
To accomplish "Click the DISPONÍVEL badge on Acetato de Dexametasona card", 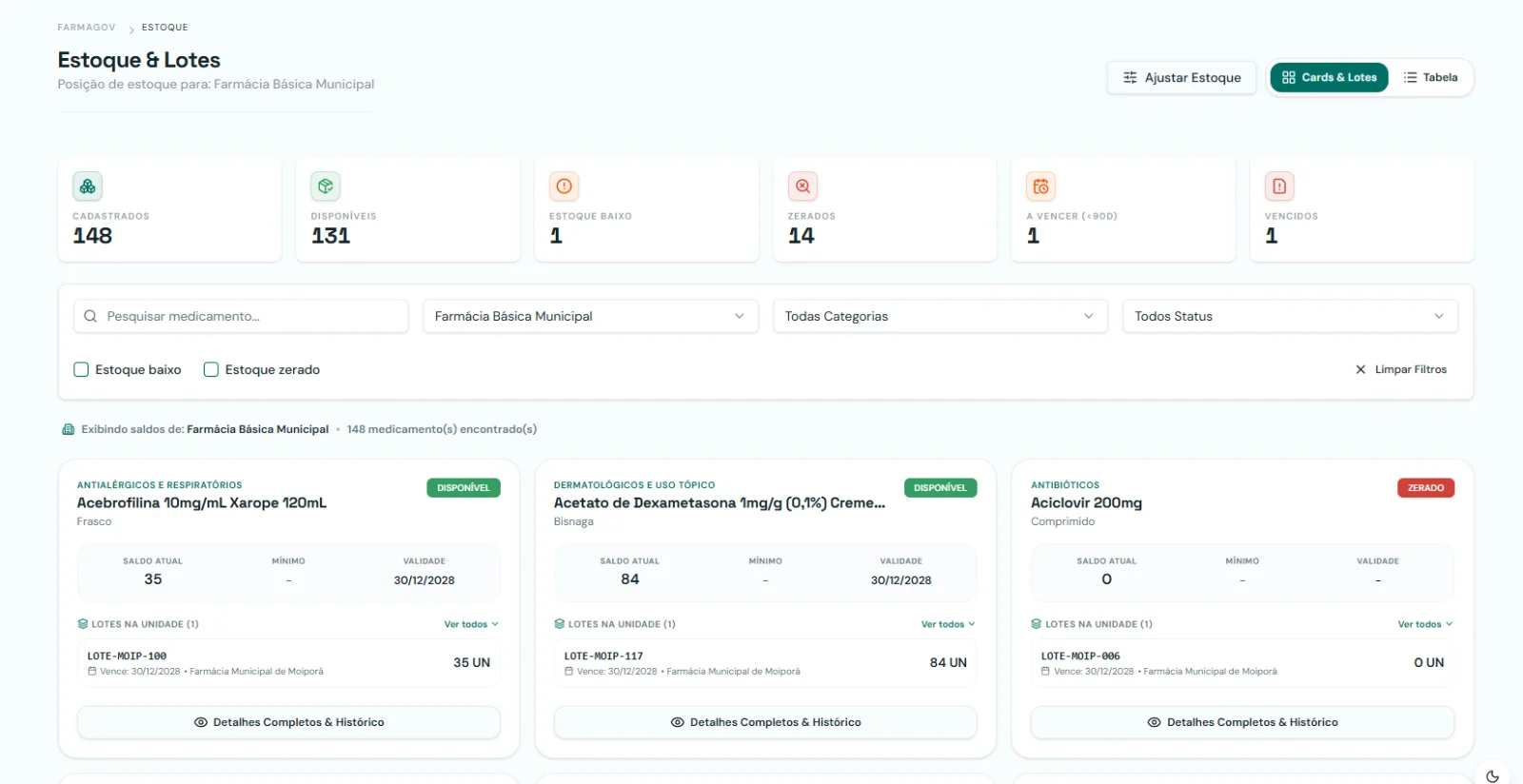I will click(x=940, y=488).
